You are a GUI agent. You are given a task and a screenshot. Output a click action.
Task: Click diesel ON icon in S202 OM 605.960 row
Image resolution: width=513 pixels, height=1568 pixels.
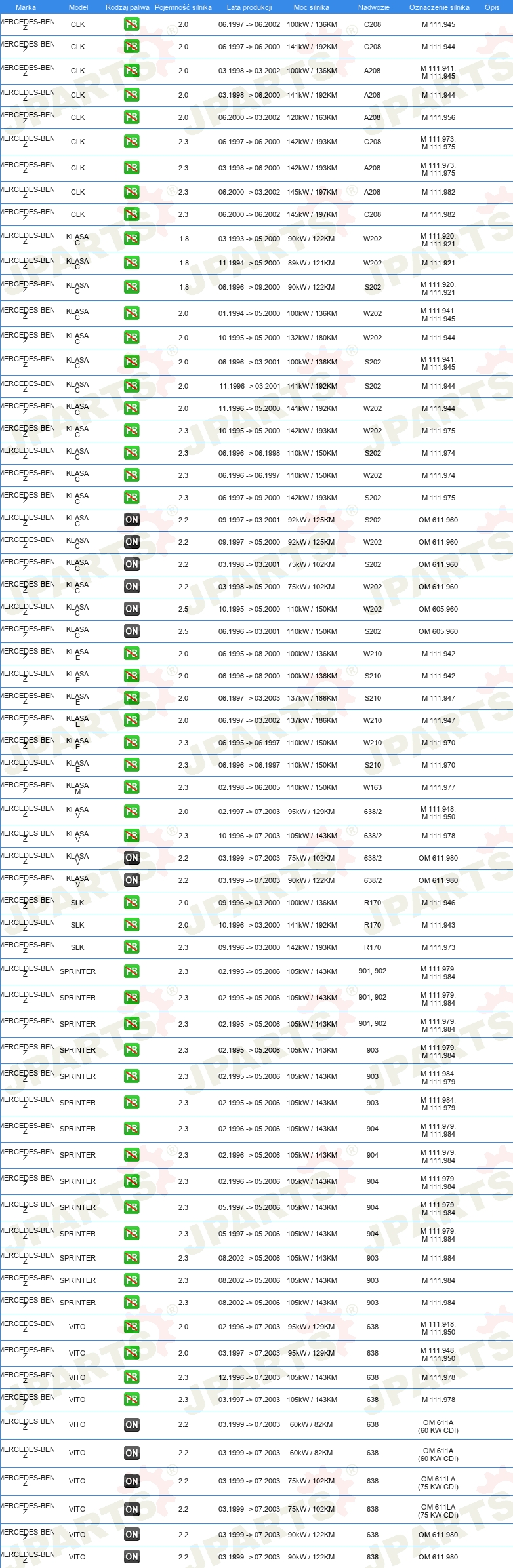click(131, 631)
